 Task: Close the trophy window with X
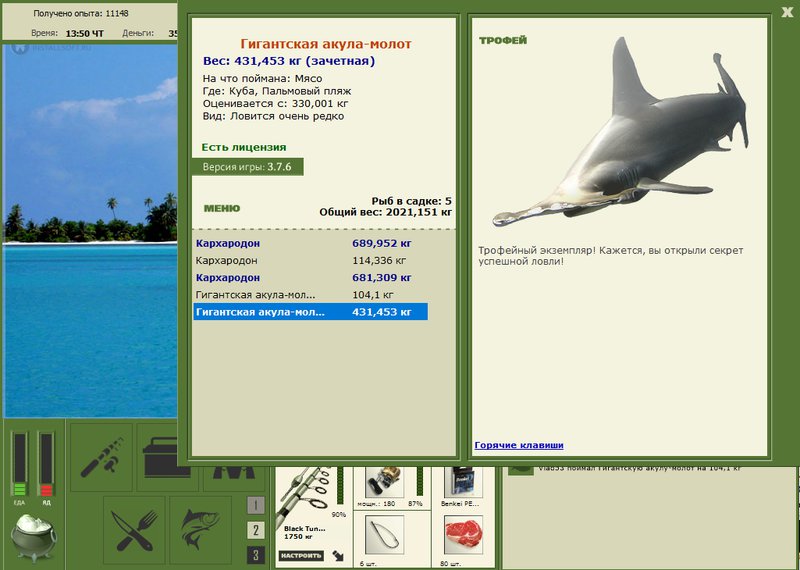787,12
